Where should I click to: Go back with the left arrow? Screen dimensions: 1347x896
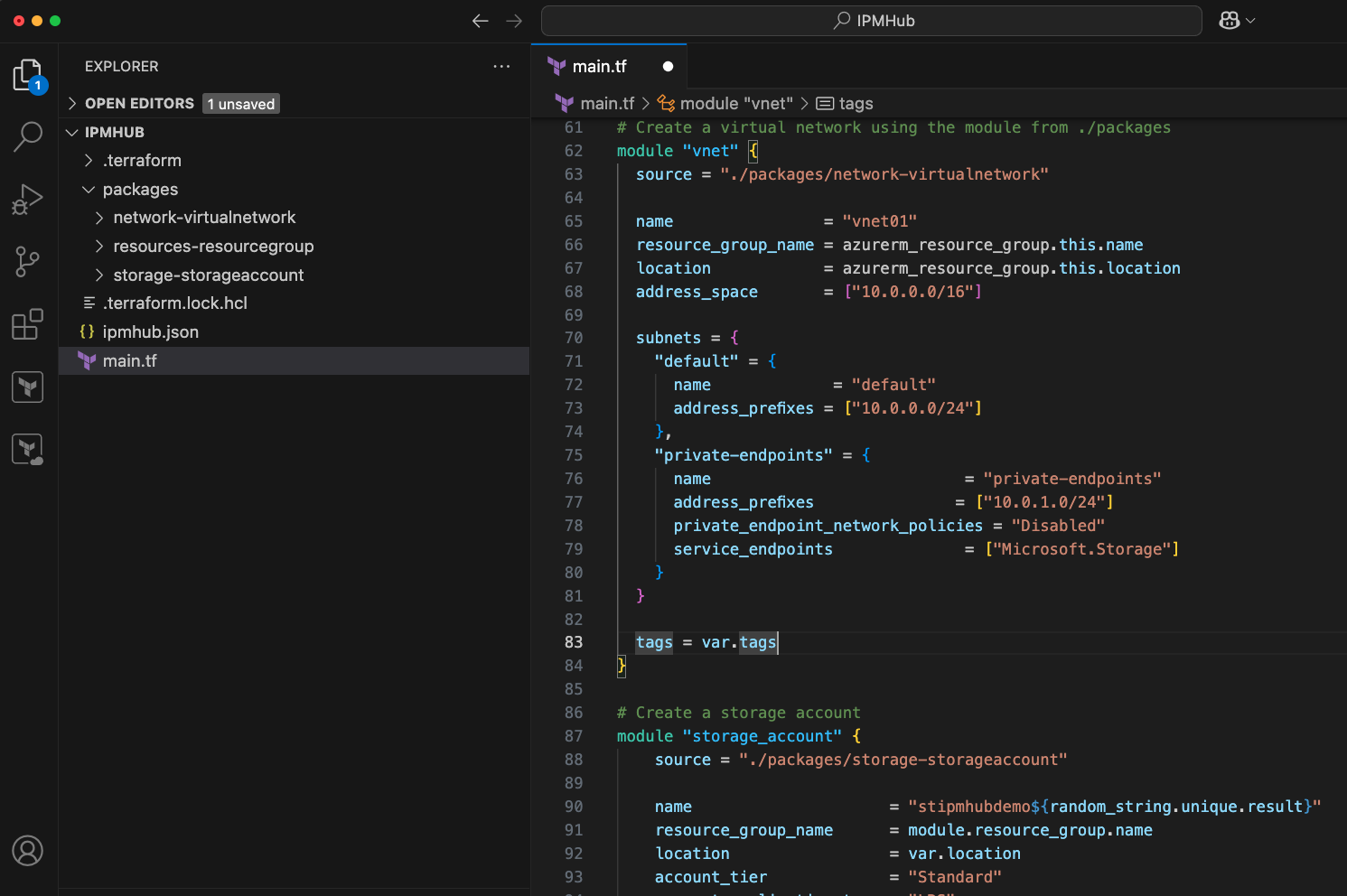point(480,21)
